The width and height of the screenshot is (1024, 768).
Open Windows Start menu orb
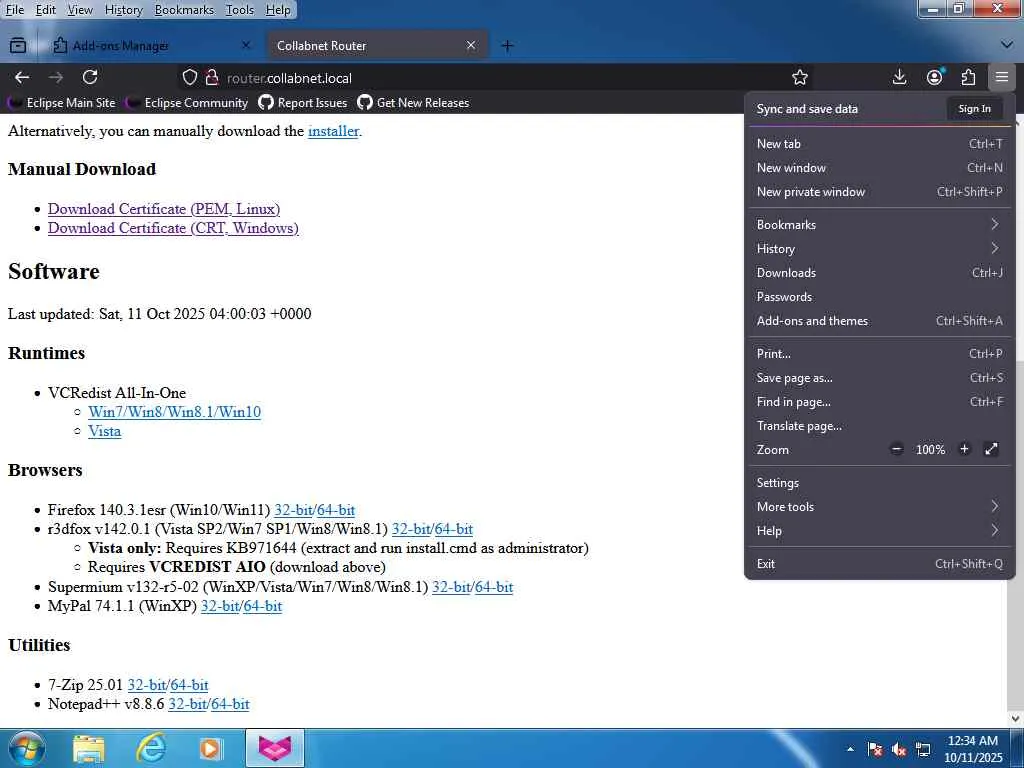coord(26,748)
